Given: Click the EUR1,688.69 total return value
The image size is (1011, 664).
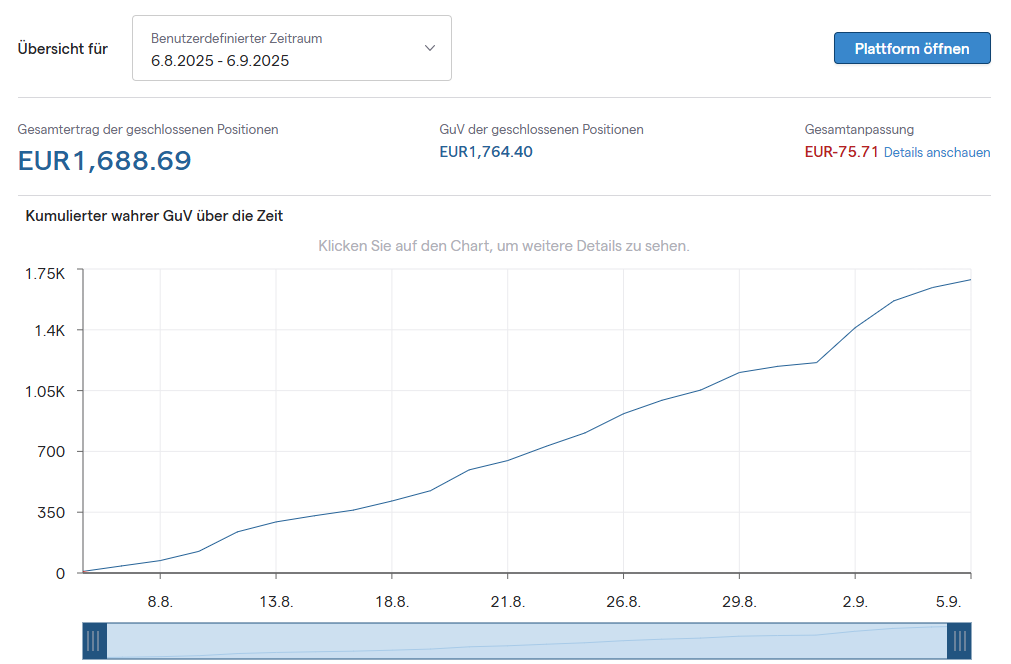Looking at the screenshot, I should click(x=104, y=160).
